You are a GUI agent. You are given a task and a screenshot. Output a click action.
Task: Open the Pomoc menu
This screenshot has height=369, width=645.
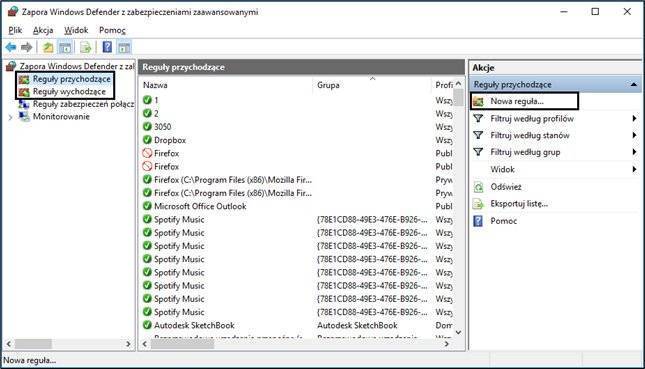tap(112, 30)
